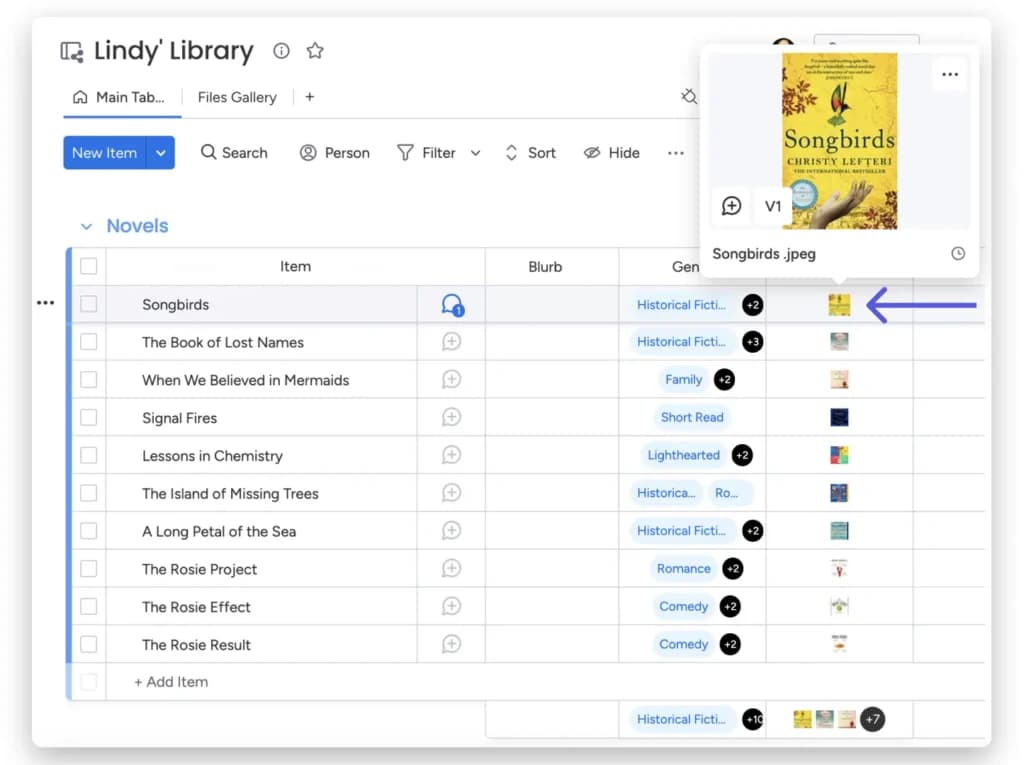Open Search in the board toolbar
Image resolution: width=1024 pixels, height=765 pixels.
tap(234, 153)
